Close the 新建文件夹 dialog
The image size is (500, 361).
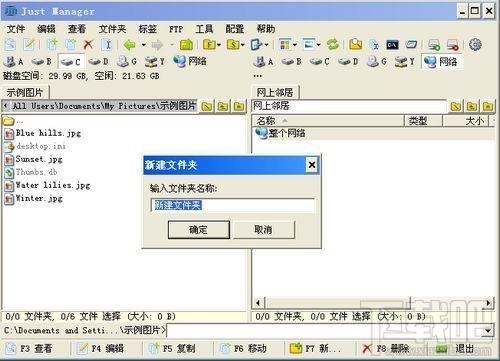tap(312, 165)
